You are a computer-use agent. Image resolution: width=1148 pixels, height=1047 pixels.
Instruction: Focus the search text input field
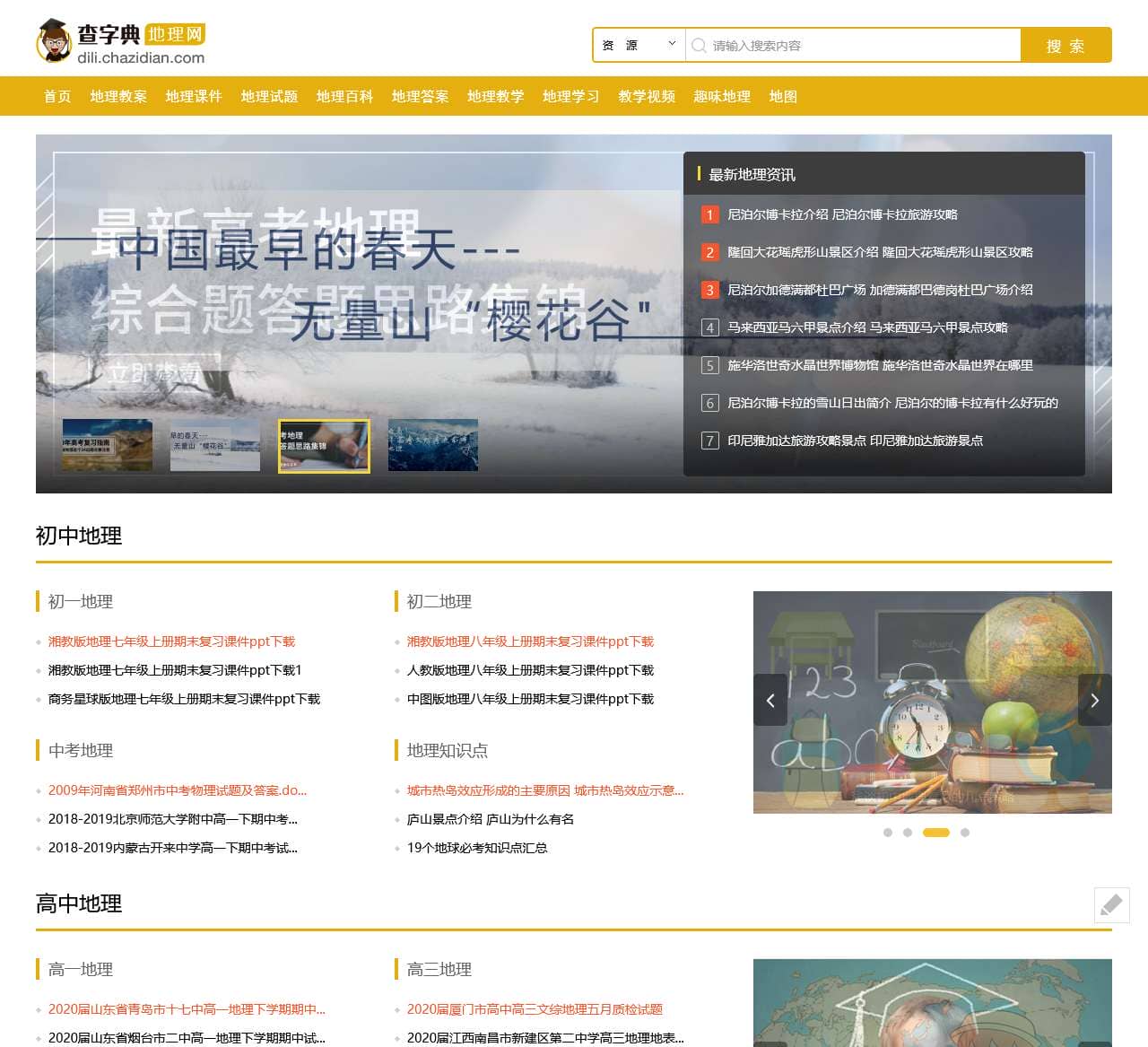tap(861, 46)
